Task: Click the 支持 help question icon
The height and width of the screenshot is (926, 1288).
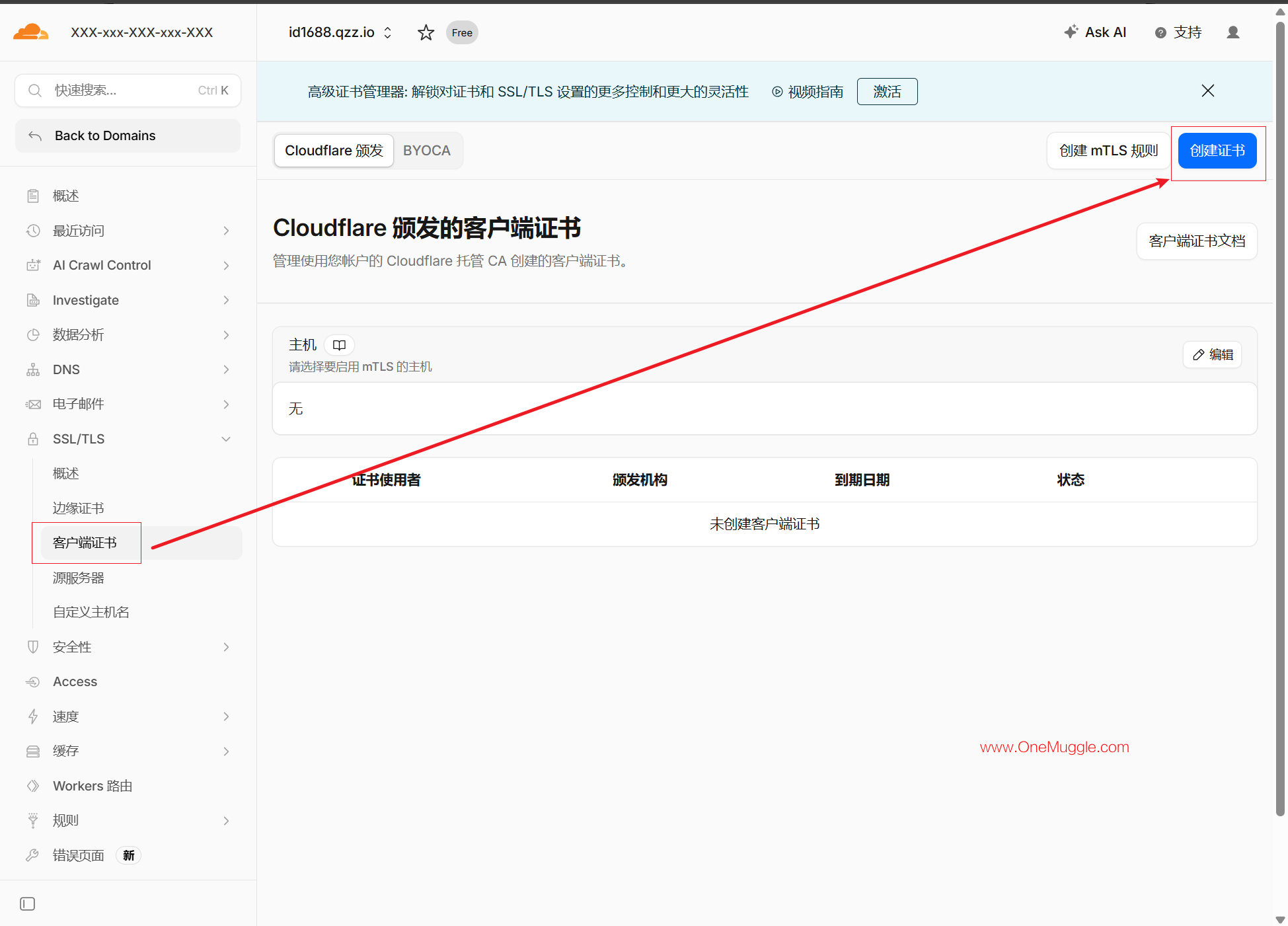Action: click(x=1160, y=33)
